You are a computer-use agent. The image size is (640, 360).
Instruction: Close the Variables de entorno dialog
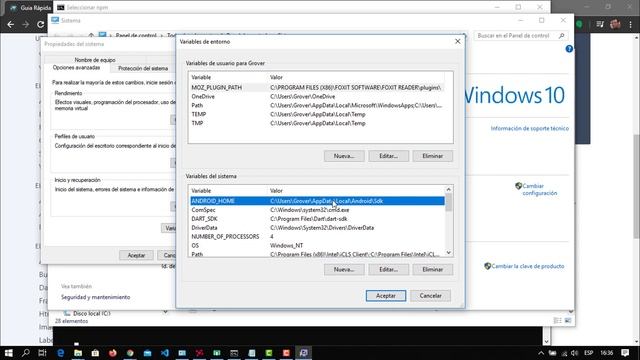point(458,41)
